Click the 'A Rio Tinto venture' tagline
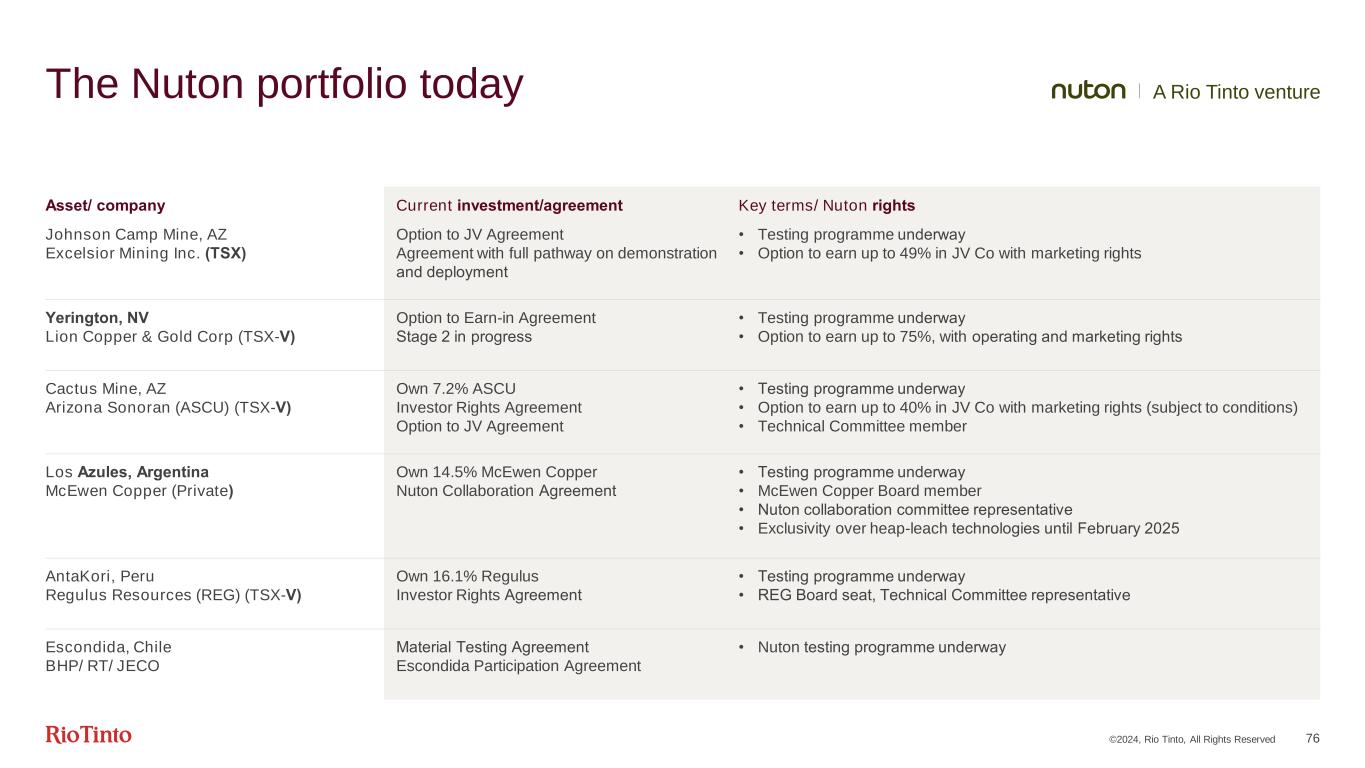 (x=1236, y=92)
